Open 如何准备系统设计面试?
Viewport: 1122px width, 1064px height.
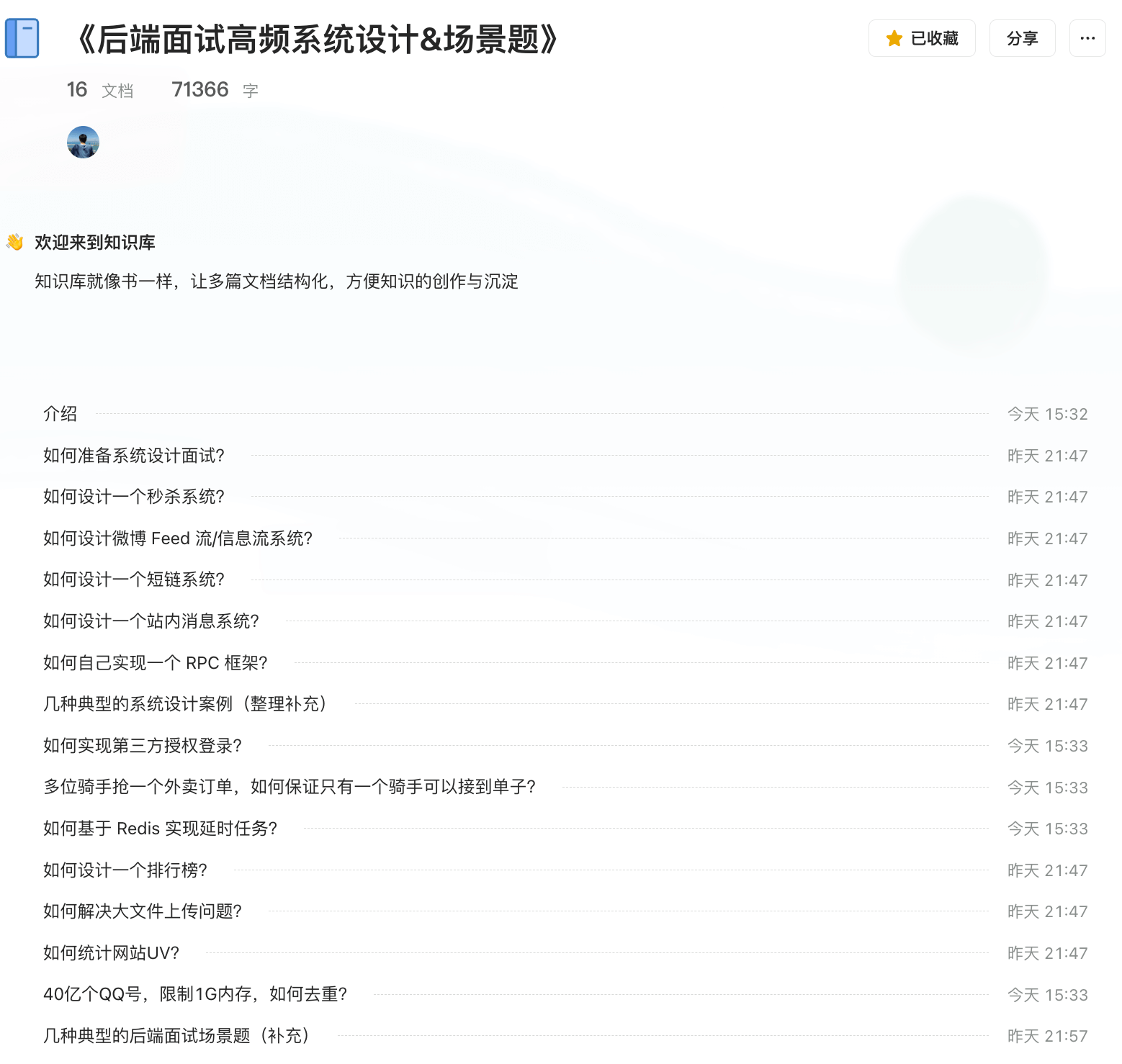(x=133, y=455)
